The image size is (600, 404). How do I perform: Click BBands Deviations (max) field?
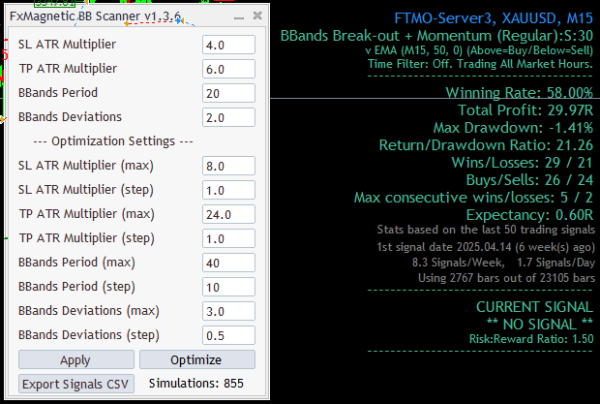coord(228,311)
